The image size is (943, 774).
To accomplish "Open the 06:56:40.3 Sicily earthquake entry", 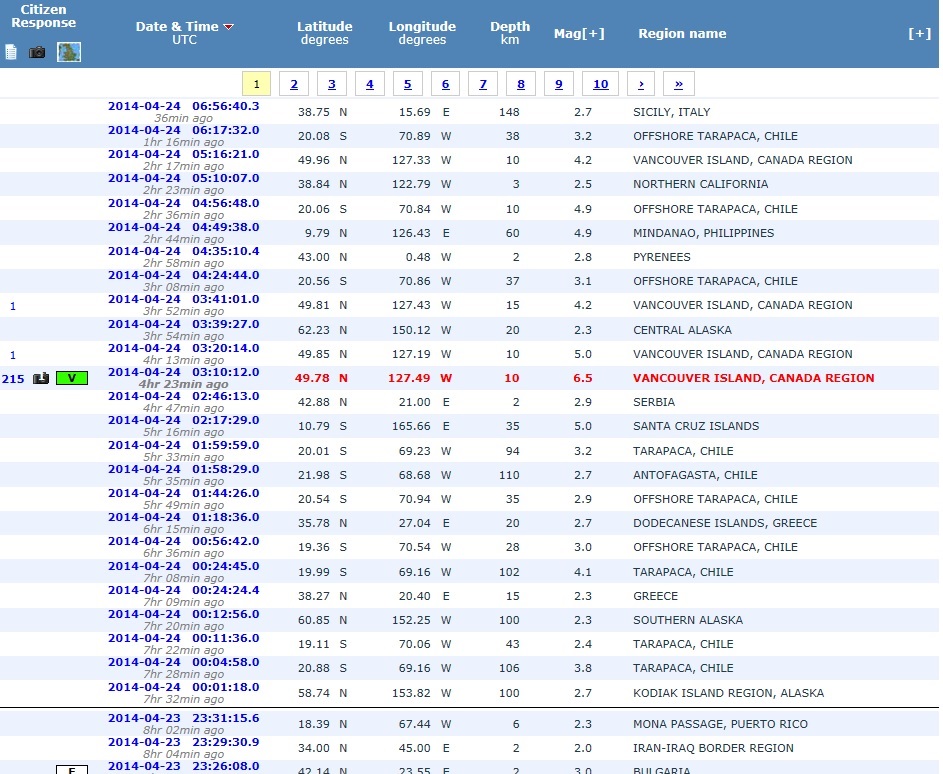I will pos(183,106).
